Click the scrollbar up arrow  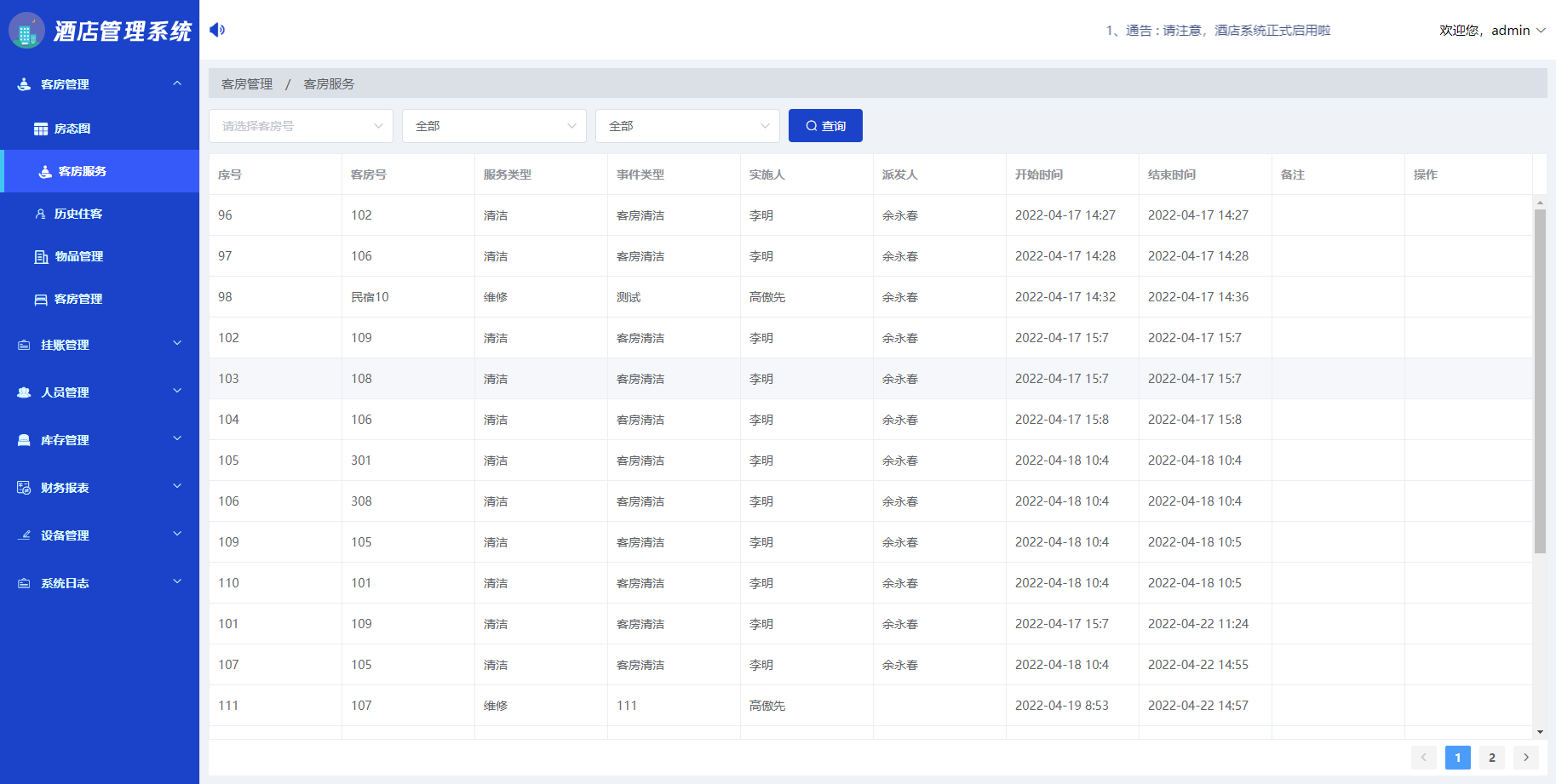pyautogui.click(x=1540, y=203)
